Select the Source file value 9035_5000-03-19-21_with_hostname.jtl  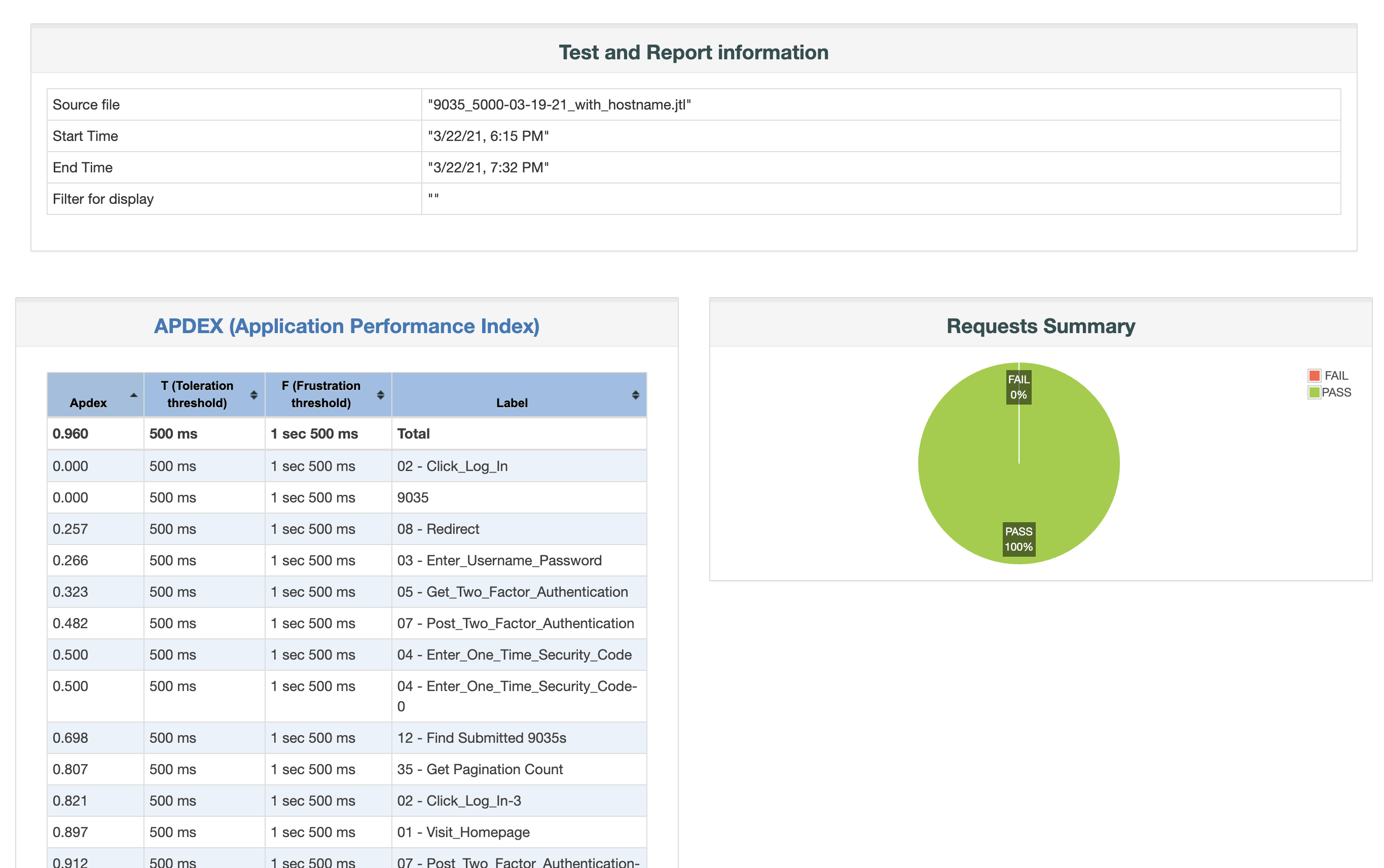click(x=559, y=104)
